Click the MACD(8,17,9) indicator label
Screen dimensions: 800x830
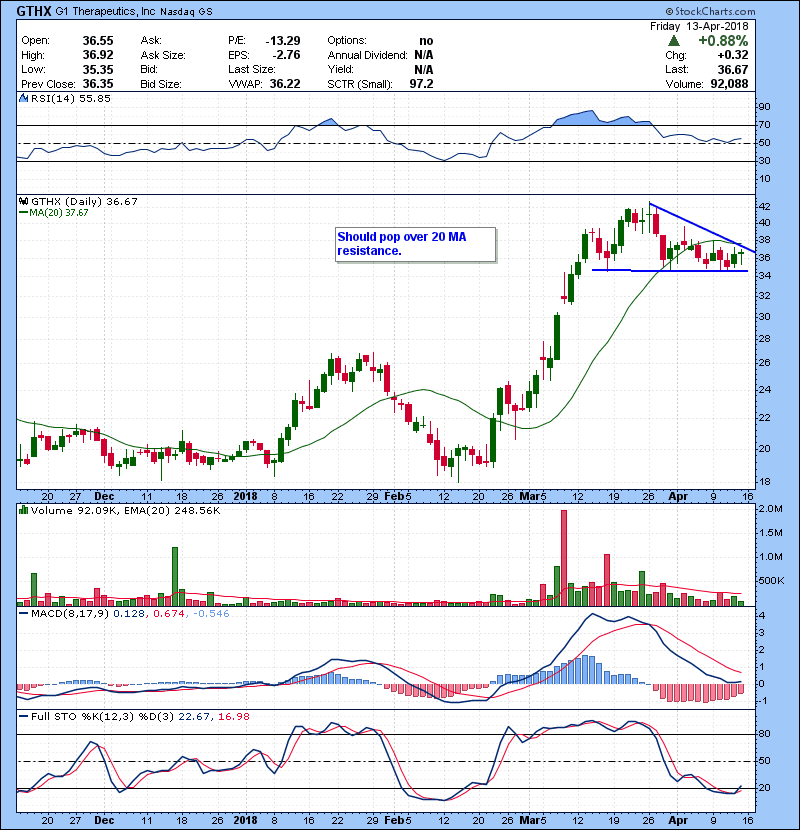[70, 613]
